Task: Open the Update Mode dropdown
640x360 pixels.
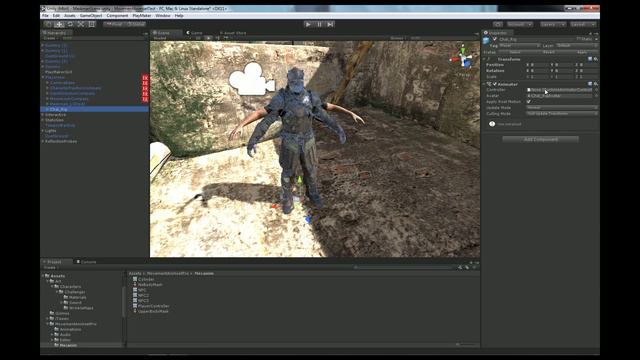Action: [x=562, y=108]
